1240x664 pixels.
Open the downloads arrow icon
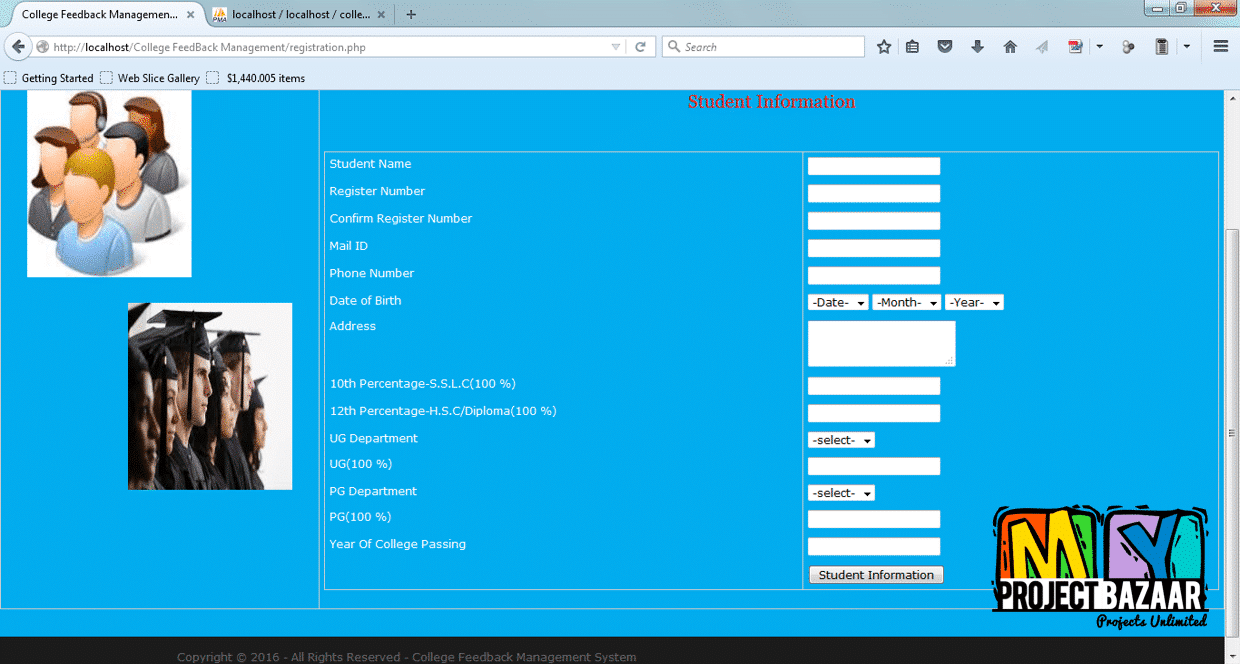(x=977, y=47)
